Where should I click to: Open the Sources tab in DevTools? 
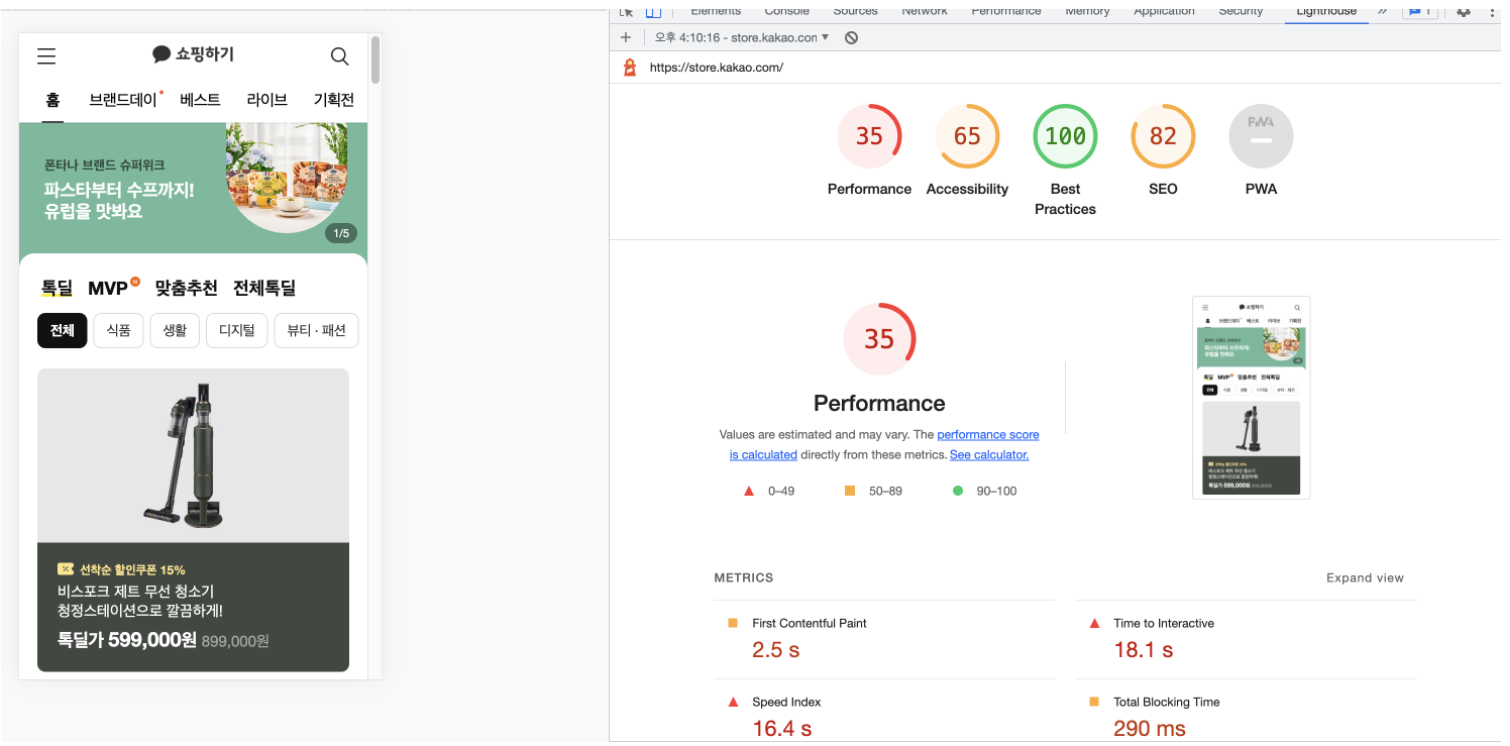[855, 11]
